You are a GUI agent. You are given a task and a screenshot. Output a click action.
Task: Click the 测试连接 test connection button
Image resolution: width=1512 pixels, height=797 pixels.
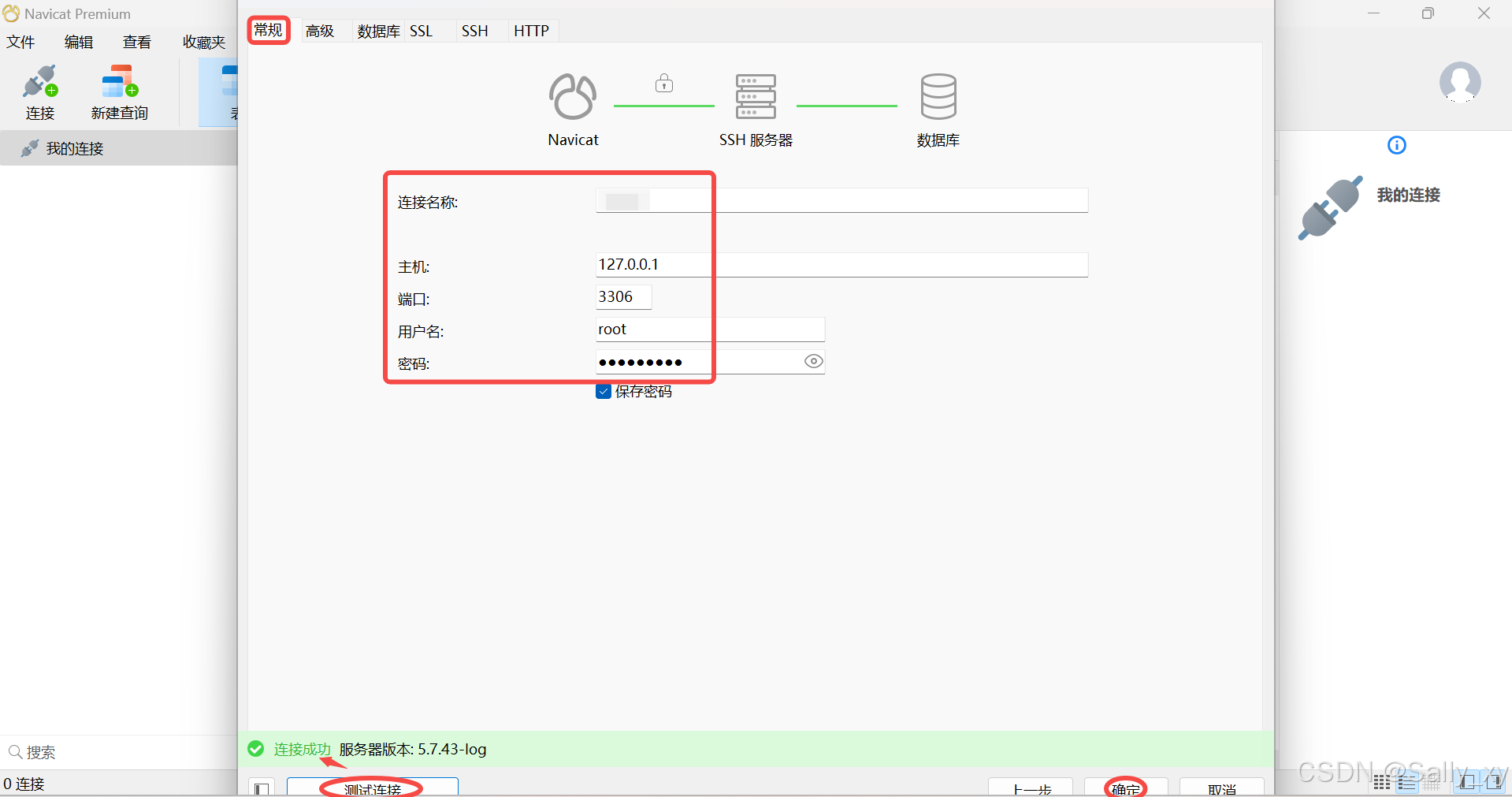coord(372,788)
